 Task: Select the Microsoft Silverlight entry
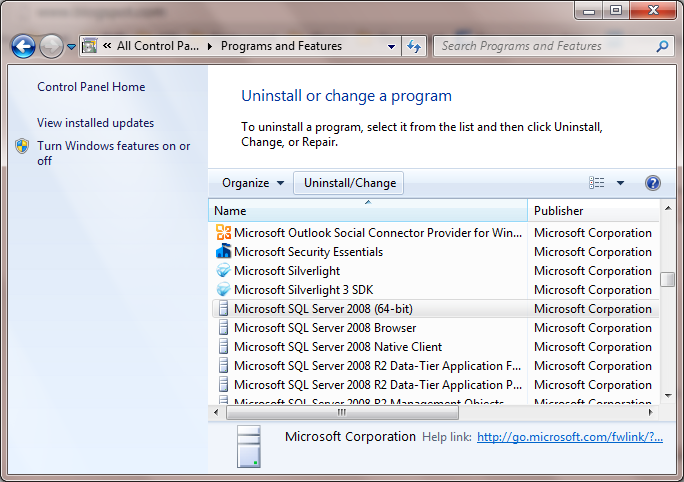435,271
